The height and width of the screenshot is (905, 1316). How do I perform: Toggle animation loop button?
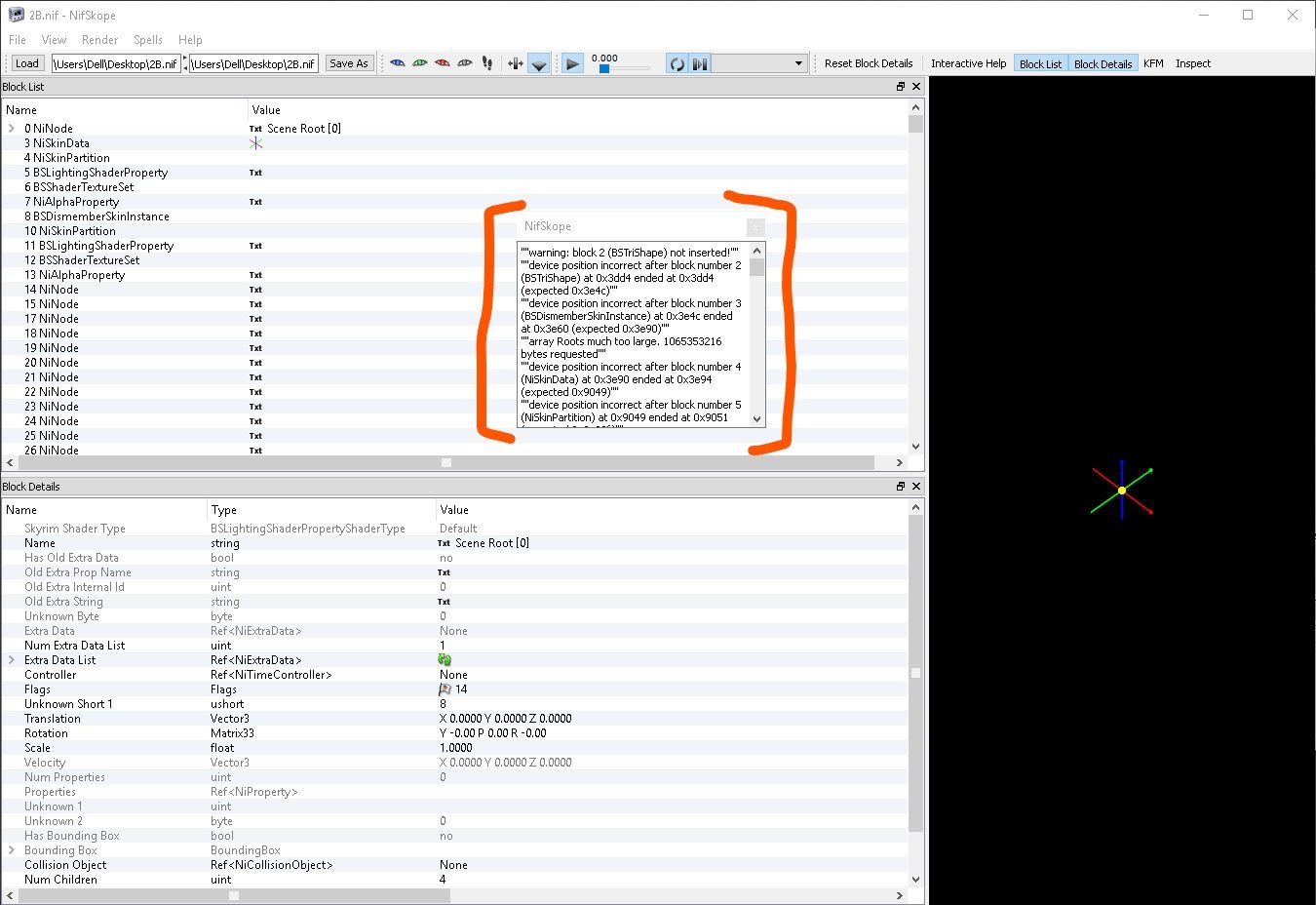677,64
